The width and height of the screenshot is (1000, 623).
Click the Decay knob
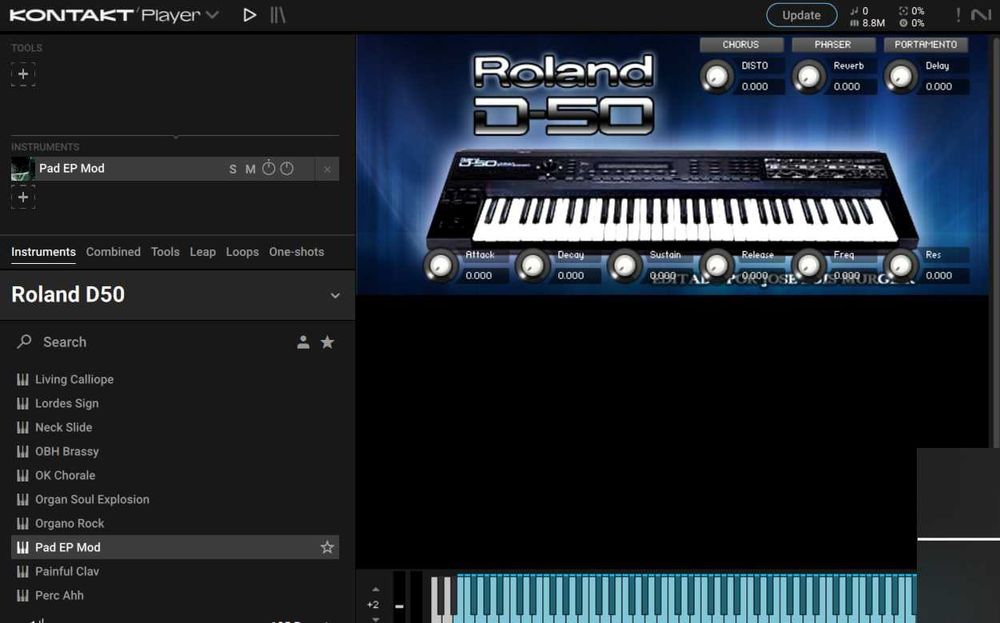(533, 265)
